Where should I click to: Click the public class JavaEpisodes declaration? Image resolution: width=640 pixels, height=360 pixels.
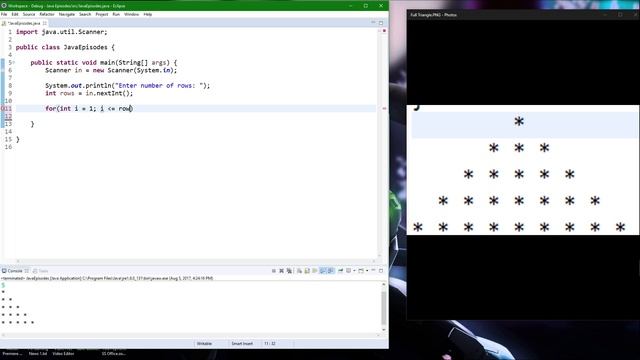click(65, 47)
